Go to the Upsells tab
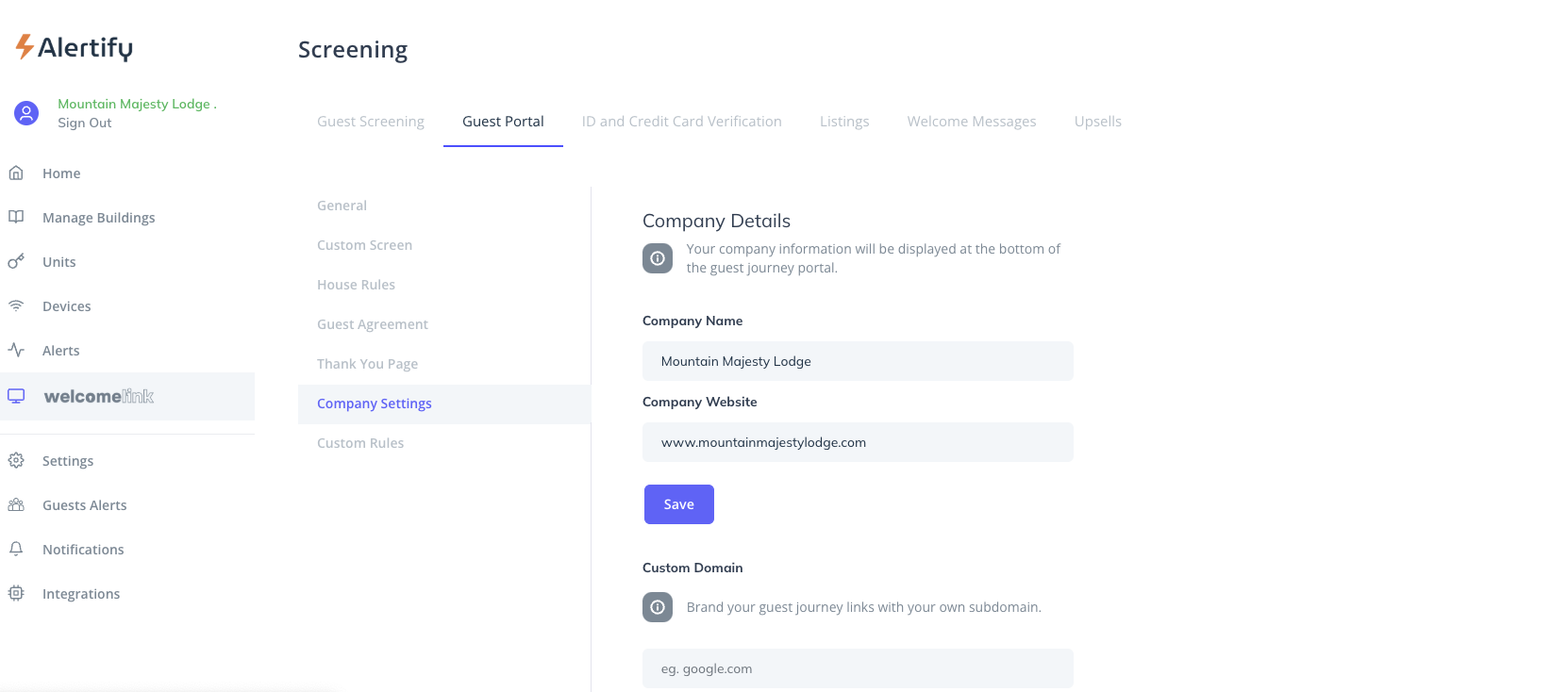This screenshot has width=1568, height=692. tap(1097, 122)
